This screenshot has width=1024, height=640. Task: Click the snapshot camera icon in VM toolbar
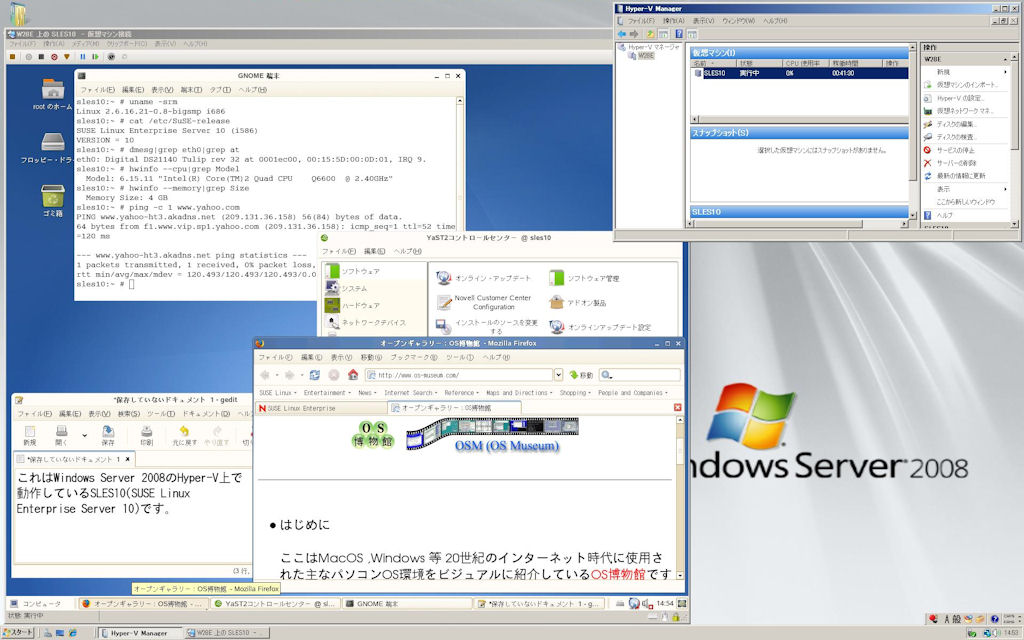coord(111,57)
